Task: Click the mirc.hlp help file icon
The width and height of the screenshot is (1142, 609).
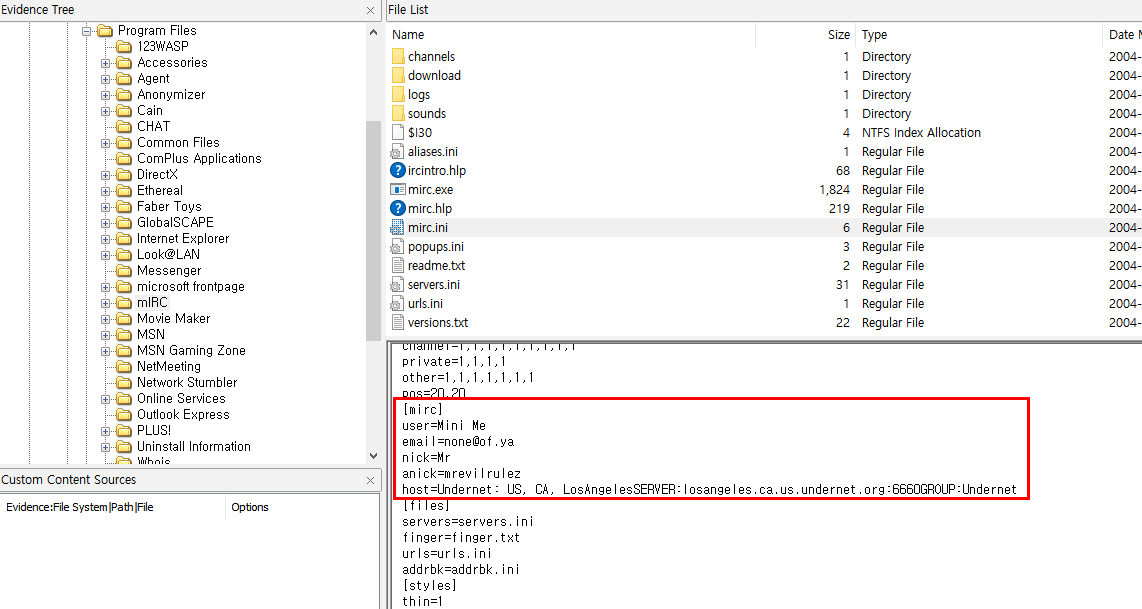Action: point(398,208)
